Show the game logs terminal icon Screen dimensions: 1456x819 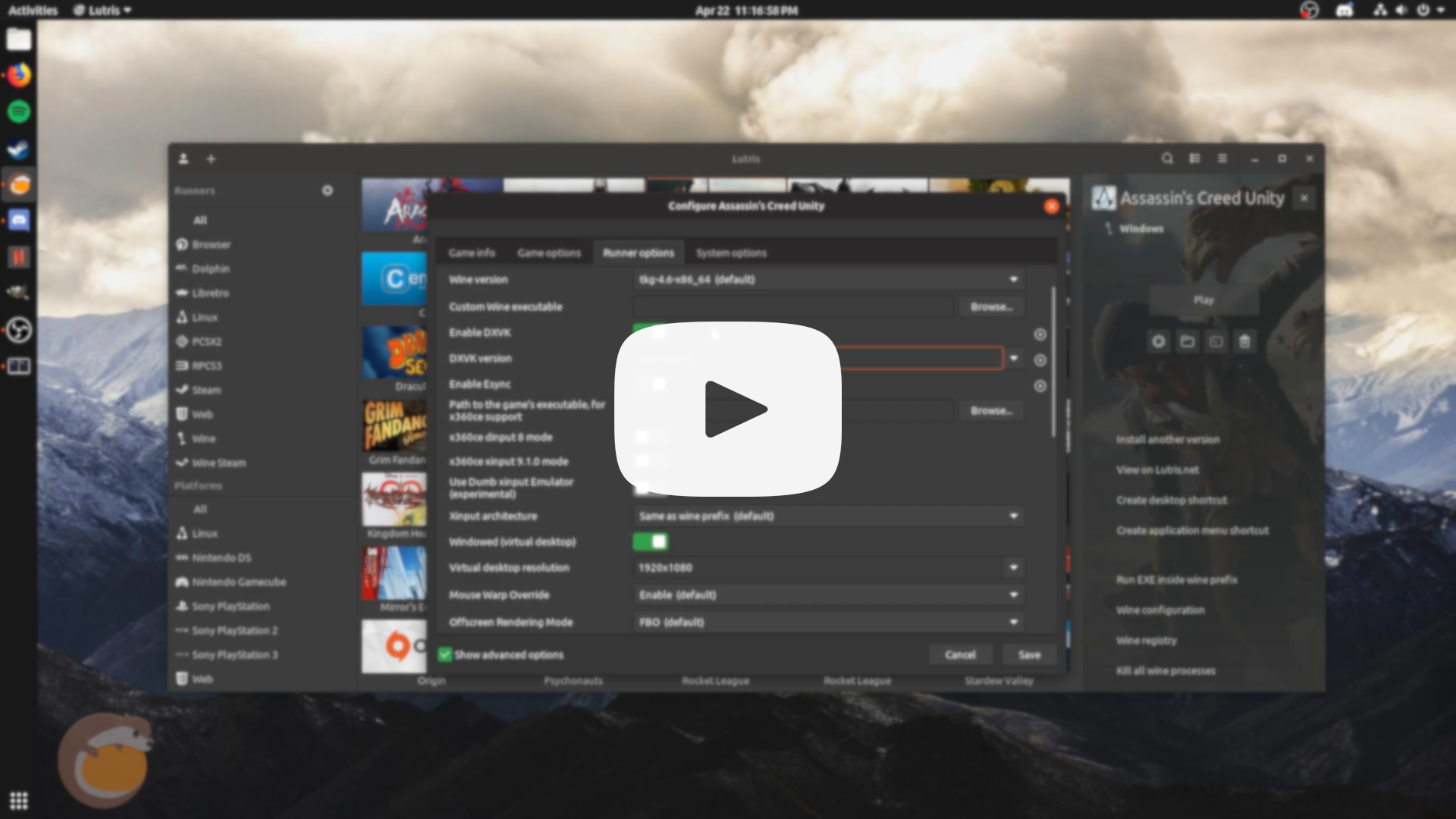(x=1216, y=341)
